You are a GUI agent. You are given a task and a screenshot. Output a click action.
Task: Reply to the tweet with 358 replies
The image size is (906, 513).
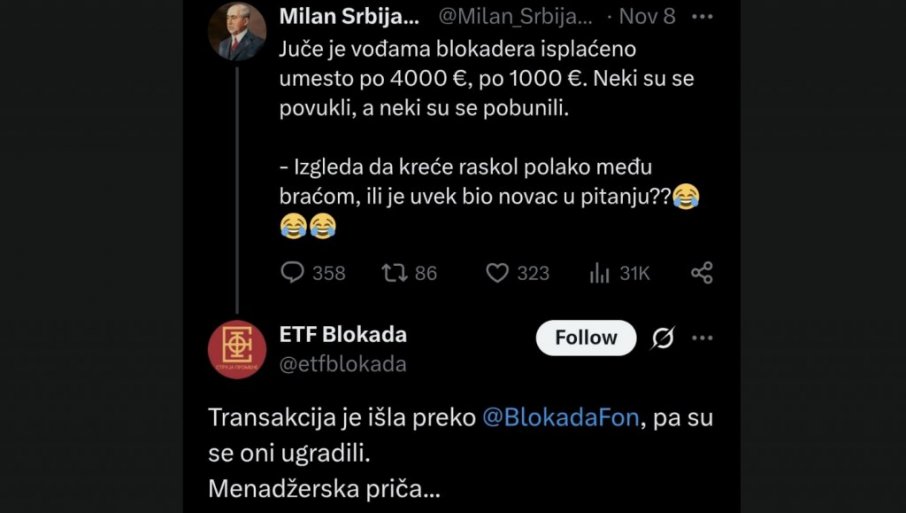click(x=293, y=272)
